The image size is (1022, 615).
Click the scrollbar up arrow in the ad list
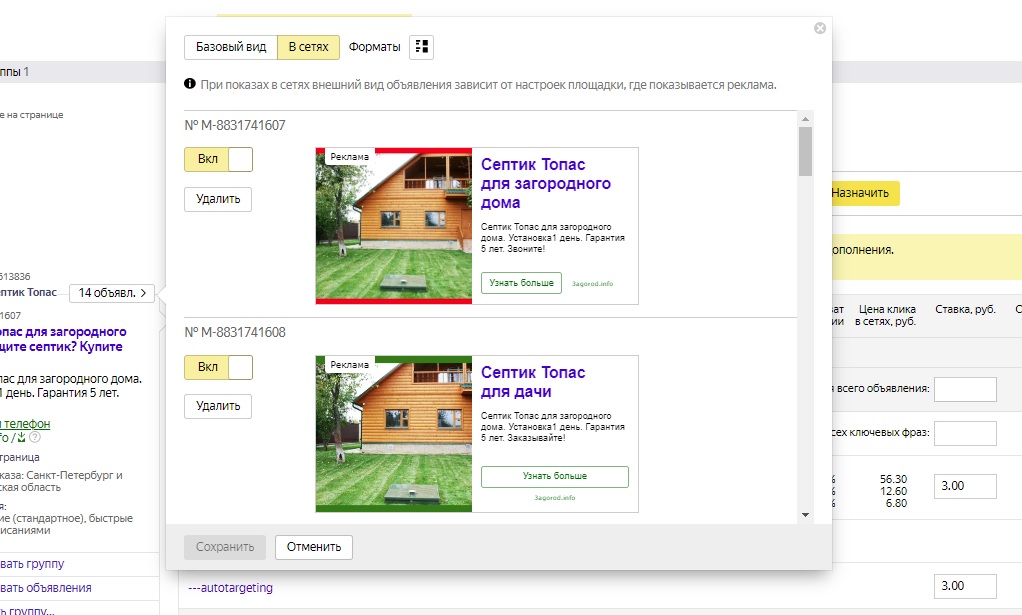[x=805, y=119]
